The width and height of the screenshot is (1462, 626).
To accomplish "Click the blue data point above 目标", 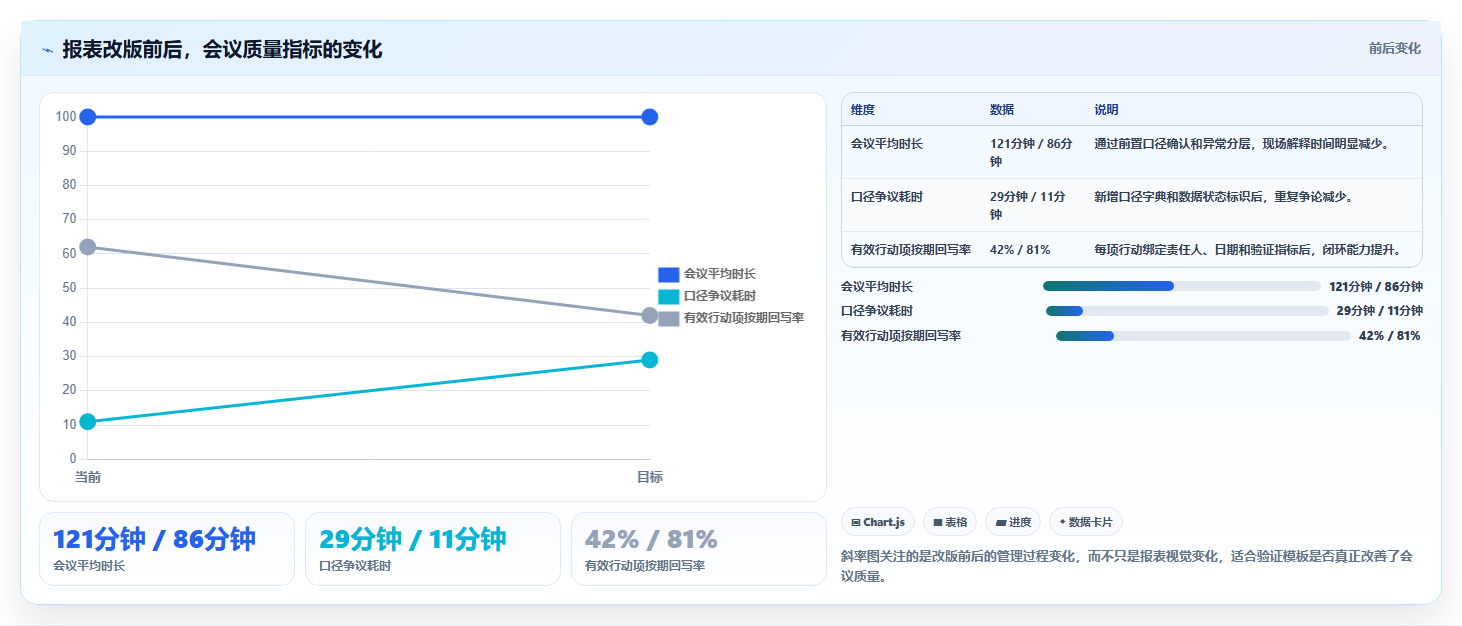I will coord(650,117).
